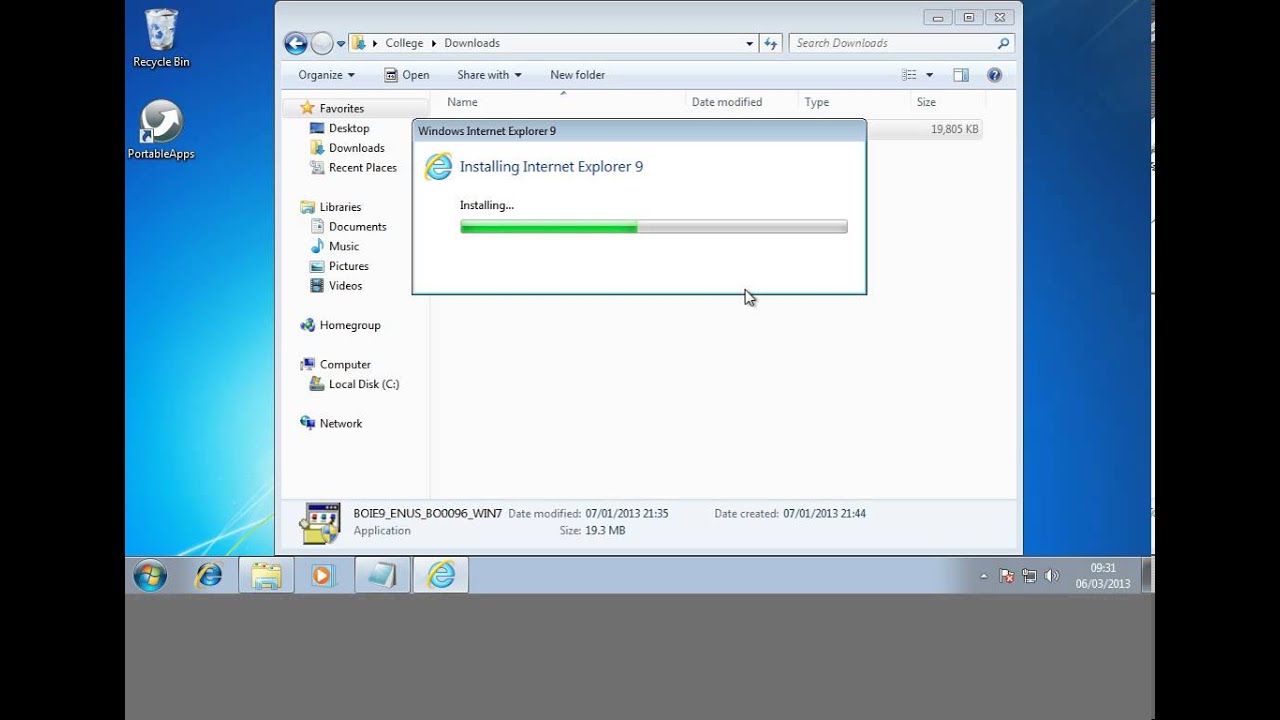Select Libraries in the navigation pane

click(340, 207)
